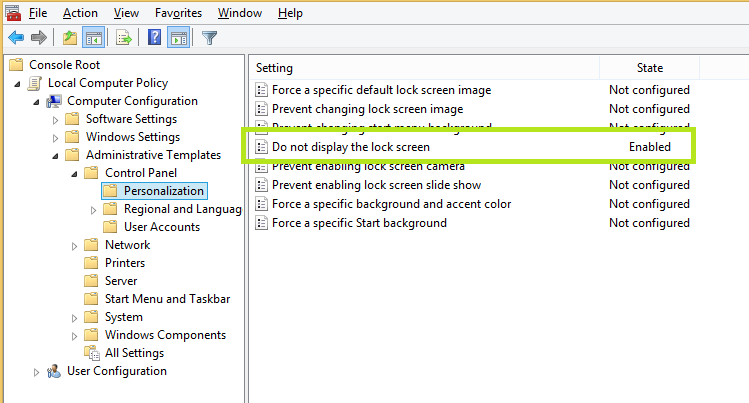Select Start Menu and Taskbar folder
Screen dimensions: 749x403
pos(167,299)
